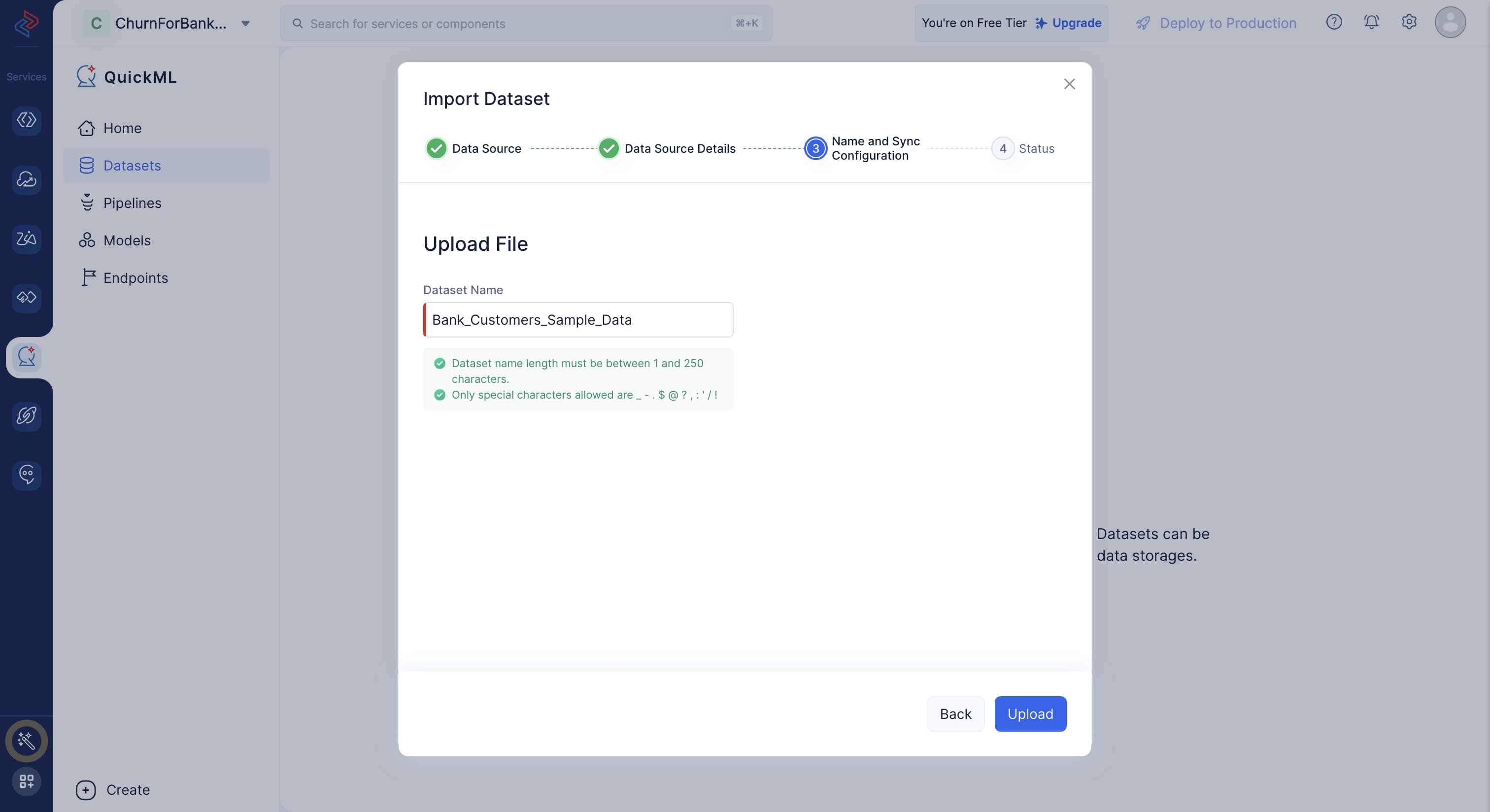Image resolution: width=1490 pixels, height=812 pixels.
Task: Open Pipelines sidebar icon
Action: point(87,203)
